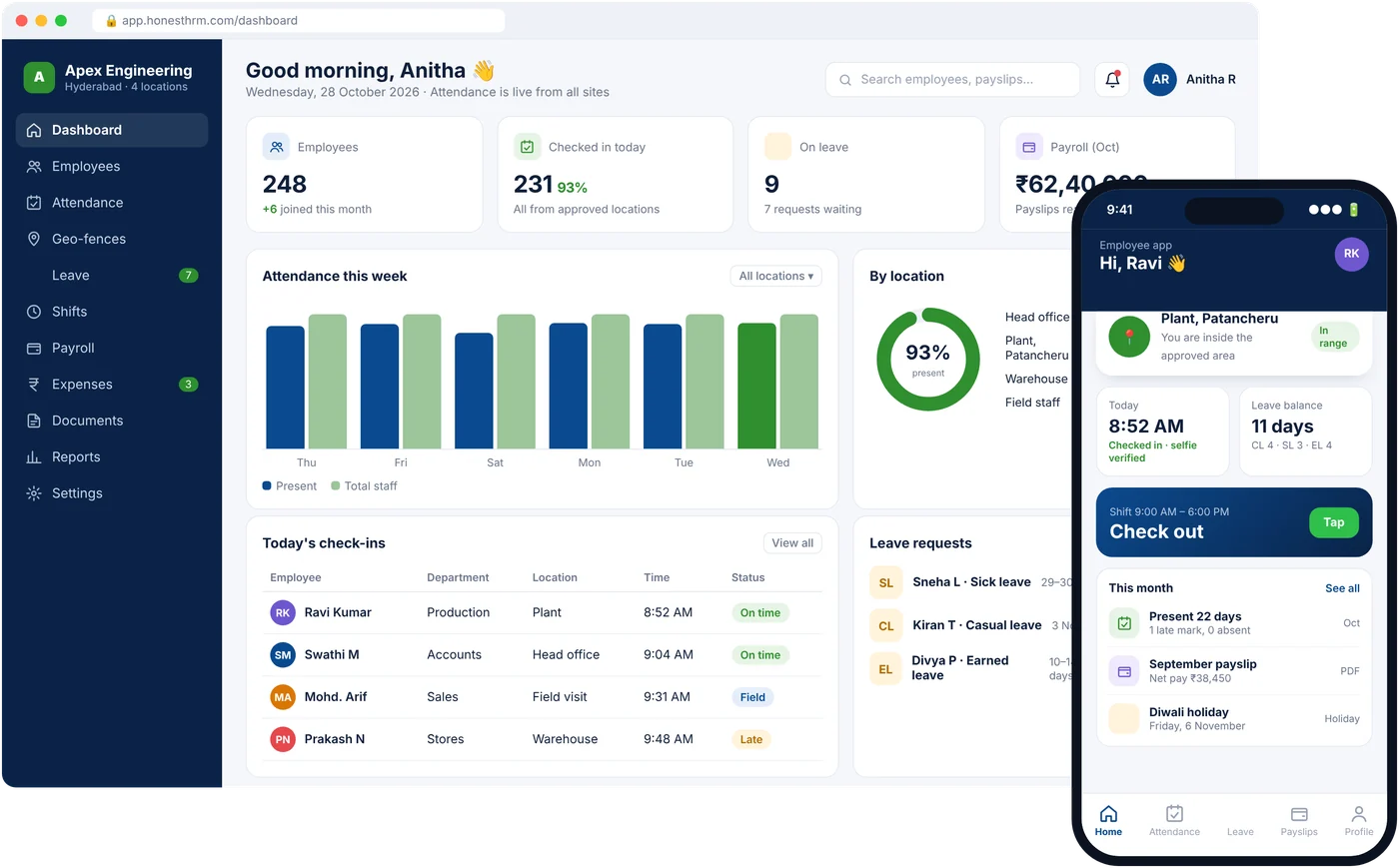Click the Mohd. Arif employee name
The height and width of the screenshot is (868, 1399).
click(x=336, y=697)
